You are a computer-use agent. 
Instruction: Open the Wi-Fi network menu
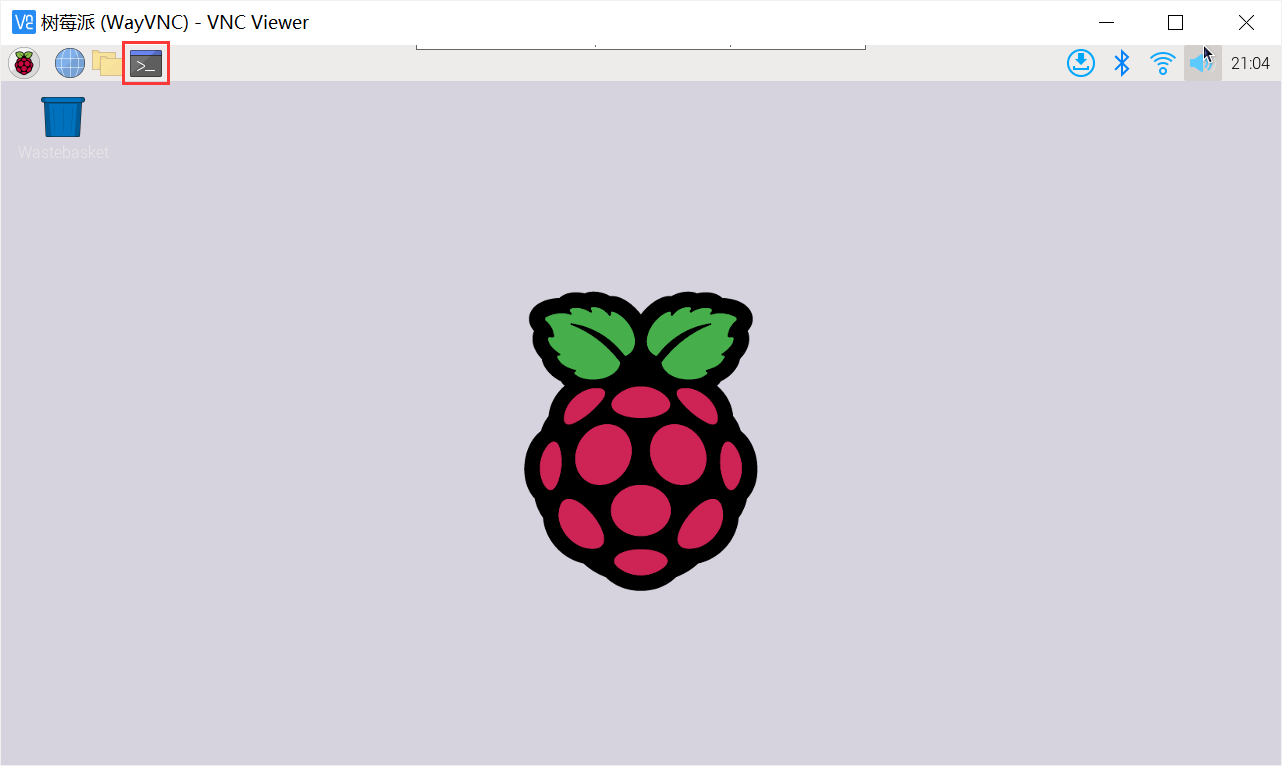[x=1162, y=63]
